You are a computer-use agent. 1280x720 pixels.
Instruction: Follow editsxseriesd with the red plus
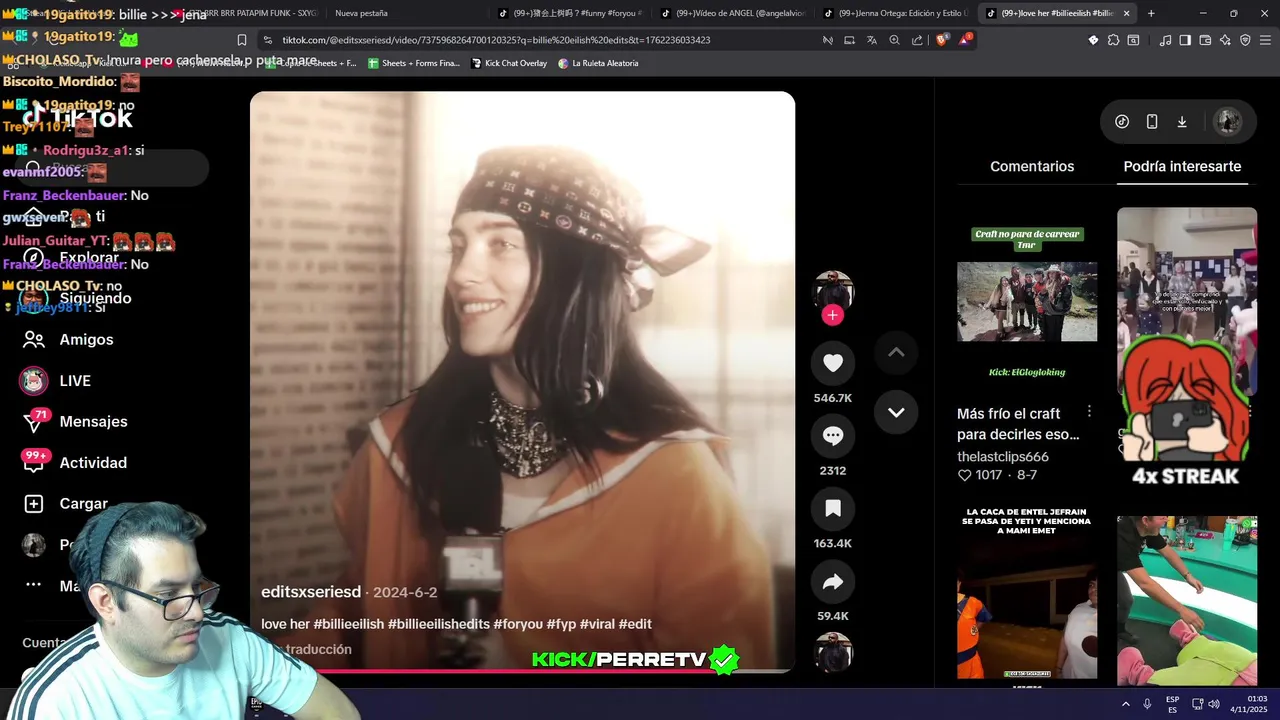(x=833, y=316)
